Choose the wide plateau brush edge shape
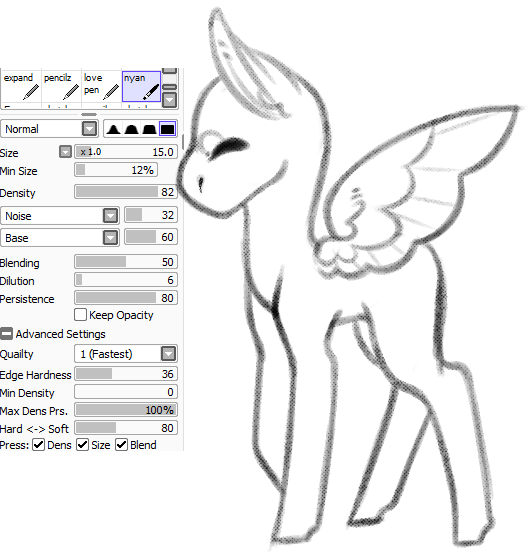531x553 pixels. pos(149,129)
